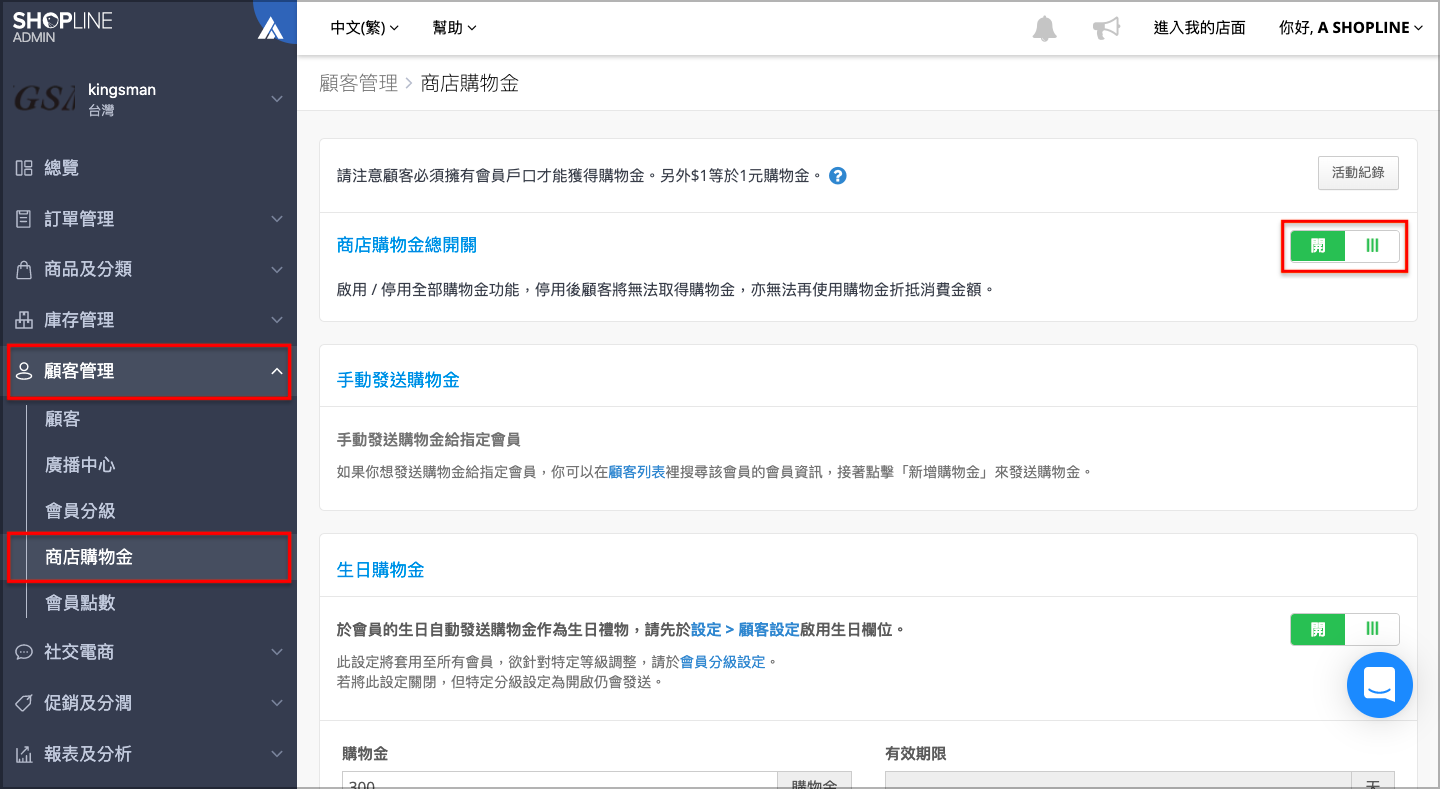Open the 你好, A SHOPLINE account menu

(1351, 28)
